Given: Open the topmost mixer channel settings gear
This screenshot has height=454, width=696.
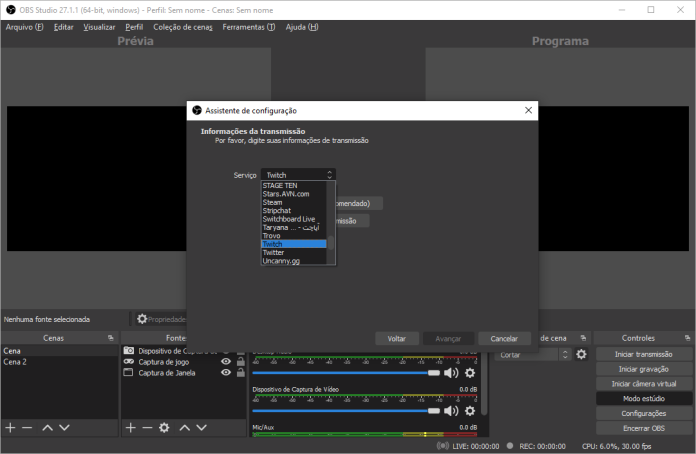Looking at the screenshot, I should click(x=470, y=373).
